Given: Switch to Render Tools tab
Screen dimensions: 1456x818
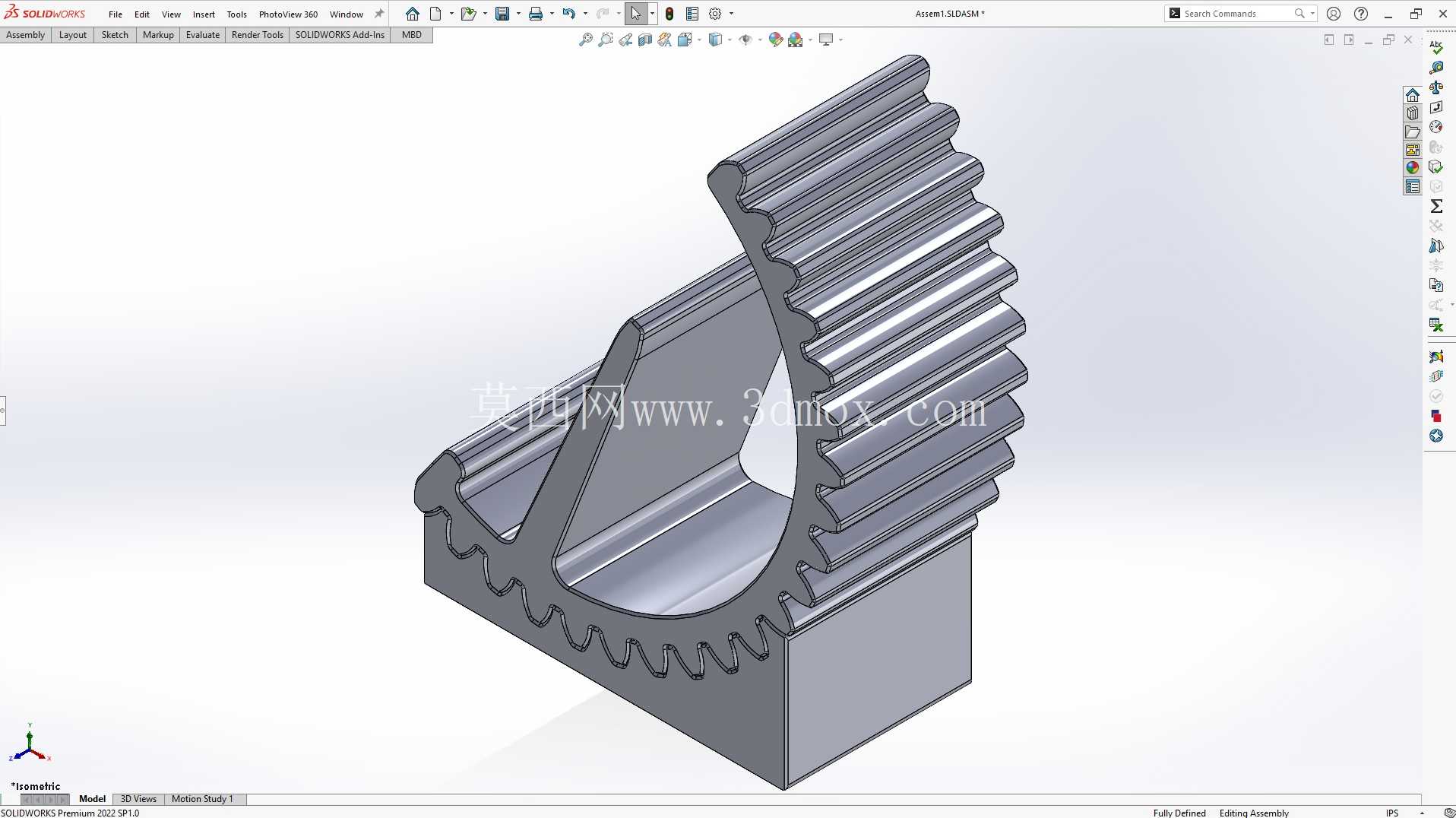Looking at the screenshot, I should pos(258,35).
